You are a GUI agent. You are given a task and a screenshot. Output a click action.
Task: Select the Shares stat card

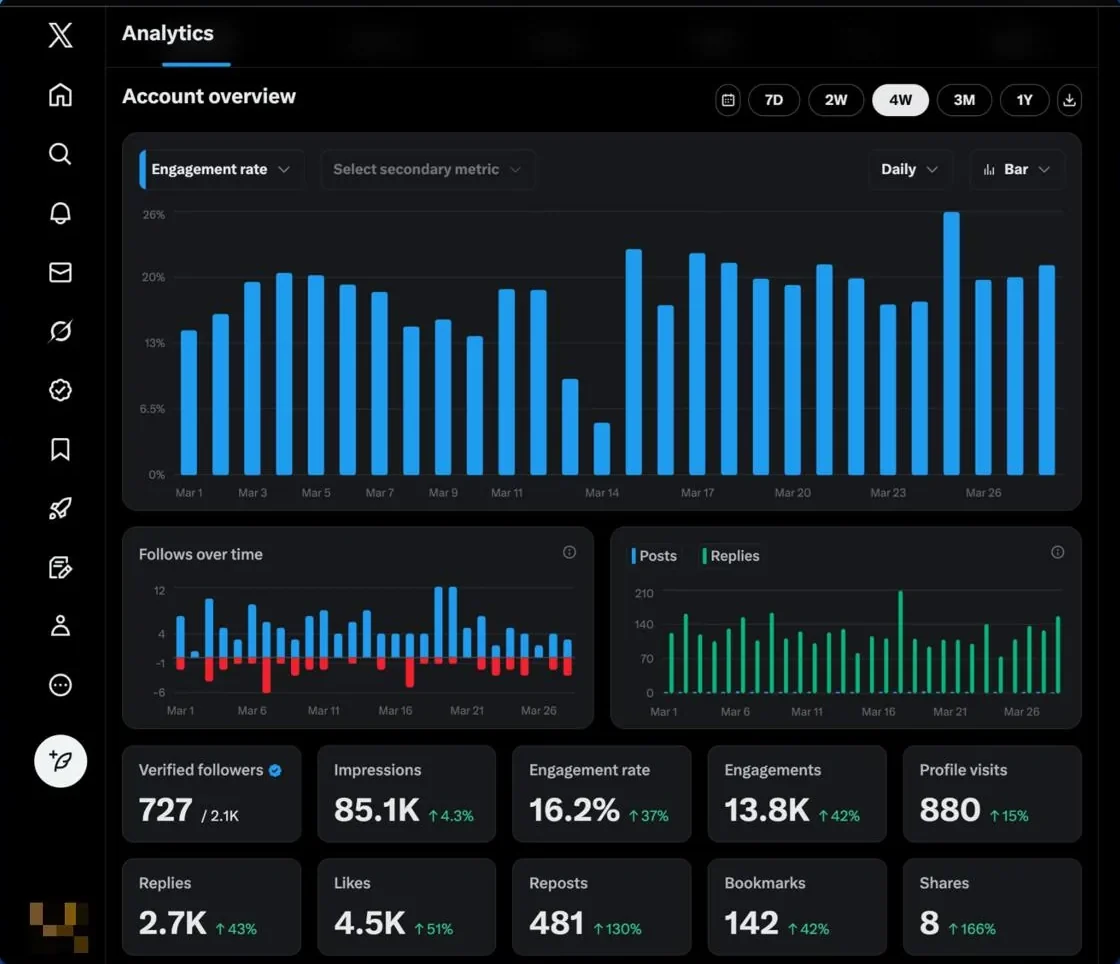click(x=992, y=906)
